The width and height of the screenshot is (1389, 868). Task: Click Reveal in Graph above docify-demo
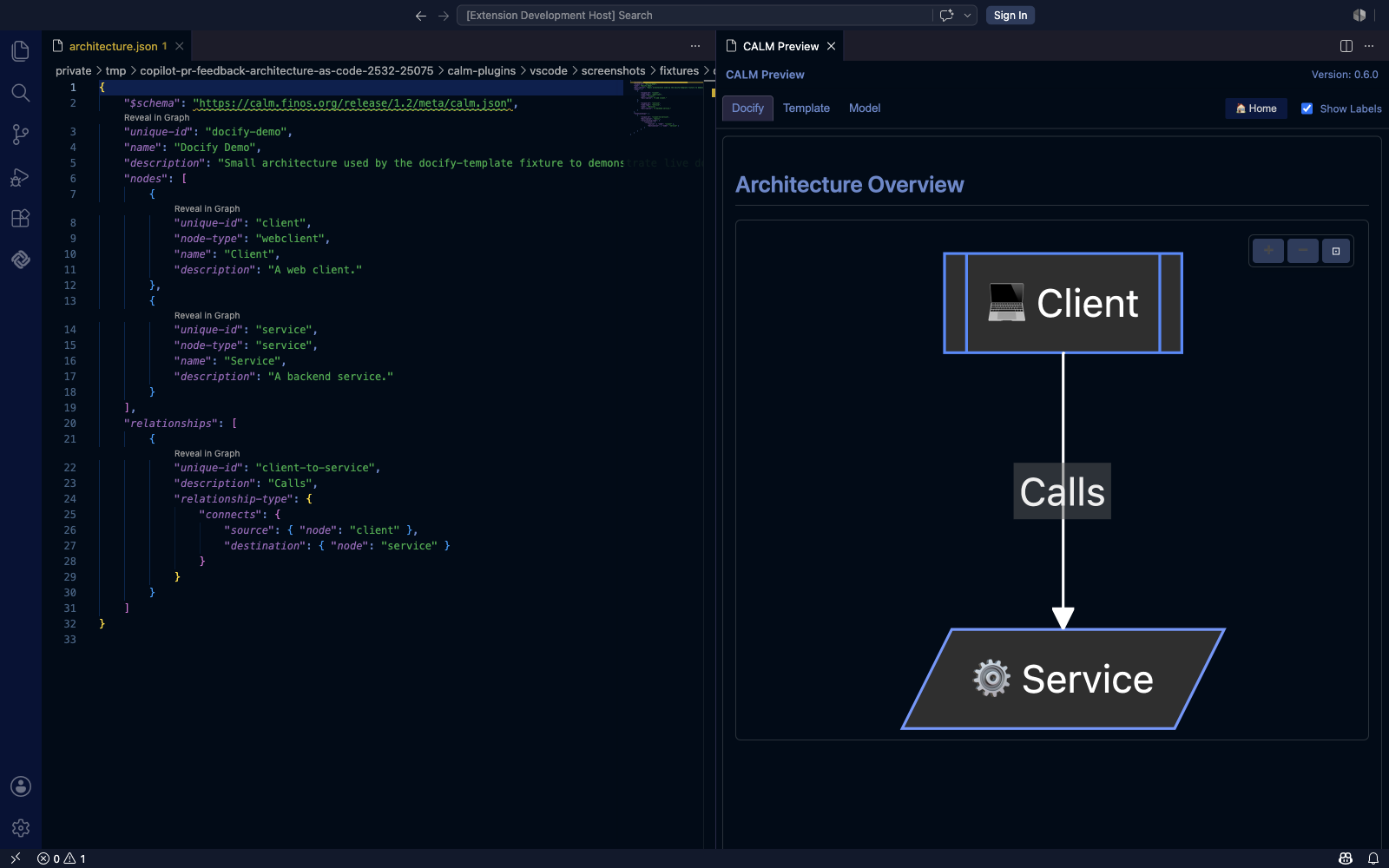[x=156, y=118]
